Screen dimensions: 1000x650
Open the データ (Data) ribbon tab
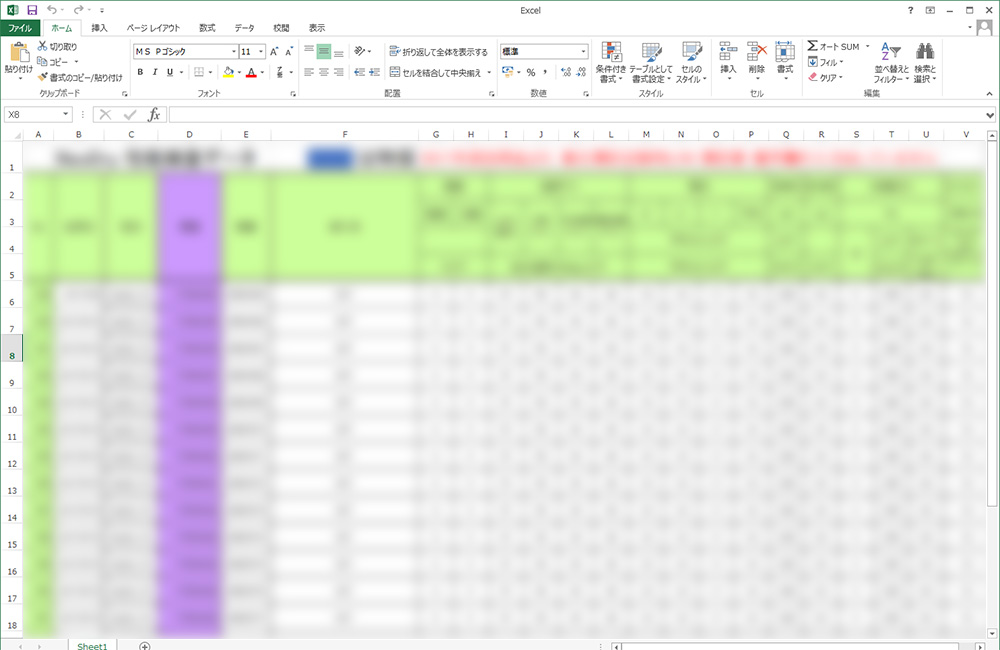pos(244,28)
